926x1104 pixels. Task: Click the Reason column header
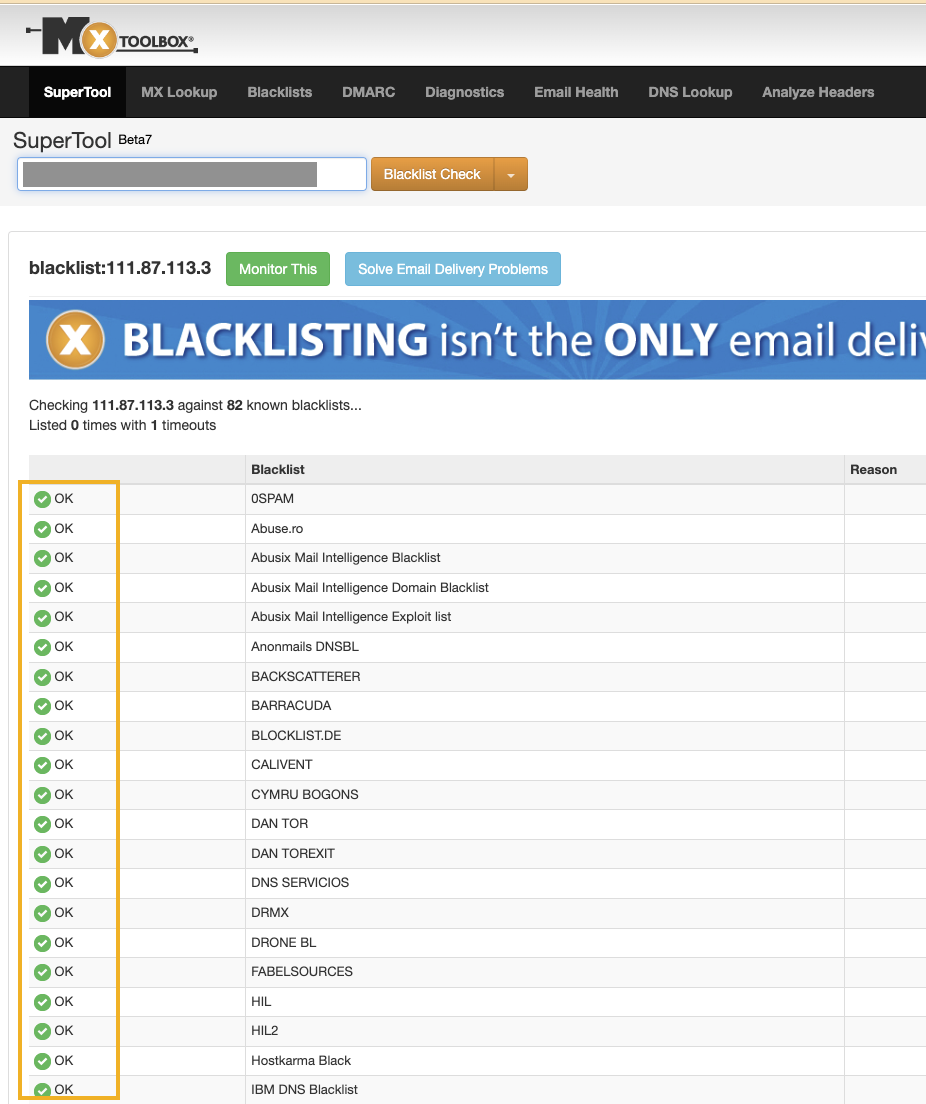pos(873,470)
